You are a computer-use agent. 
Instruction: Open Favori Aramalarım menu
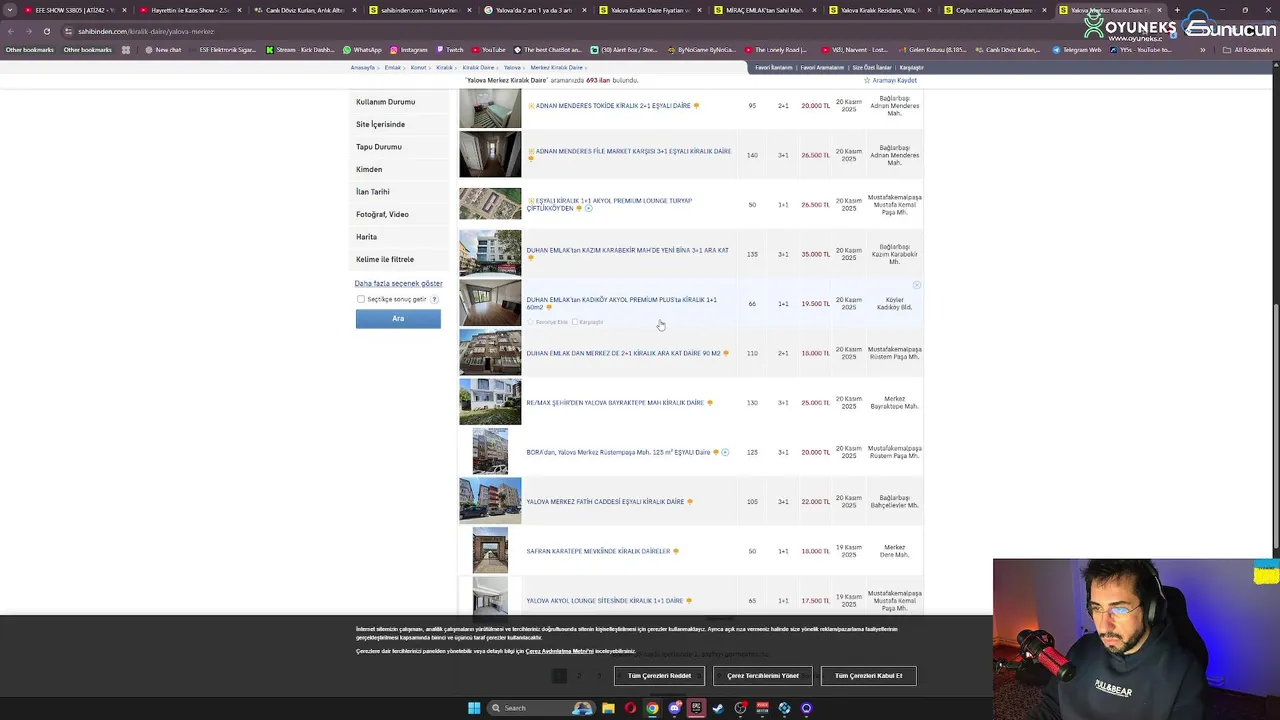pos(822,68)
